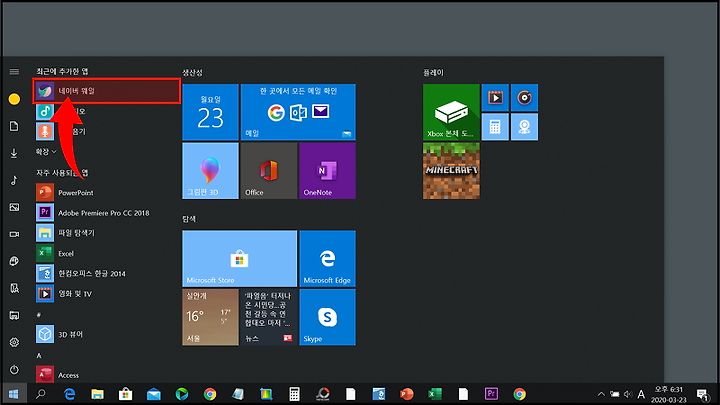
Task: Open the user account yellow circle
Action: (x=14, y=99)
